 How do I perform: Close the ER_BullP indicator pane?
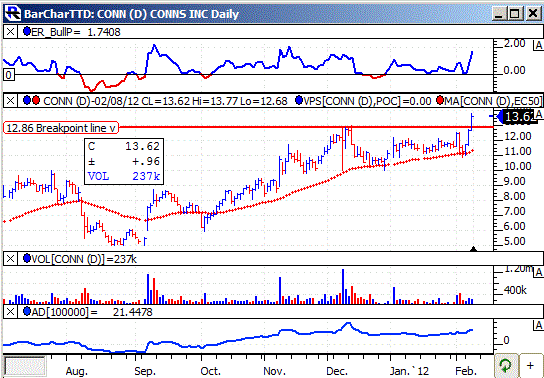(10, 32)
